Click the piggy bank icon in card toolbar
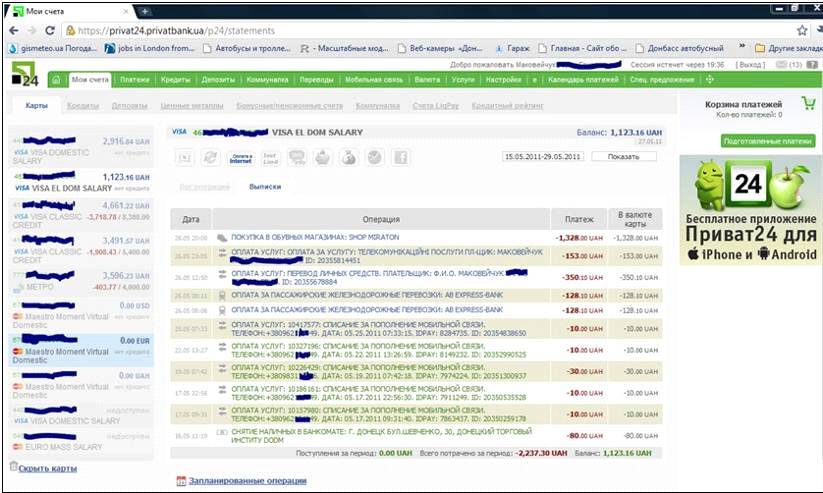 click(x=321, y=157)
